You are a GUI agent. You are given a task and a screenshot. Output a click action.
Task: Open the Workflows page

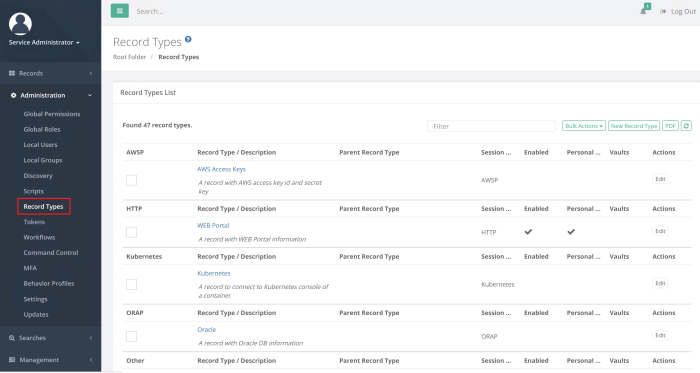tap(39, 237)
